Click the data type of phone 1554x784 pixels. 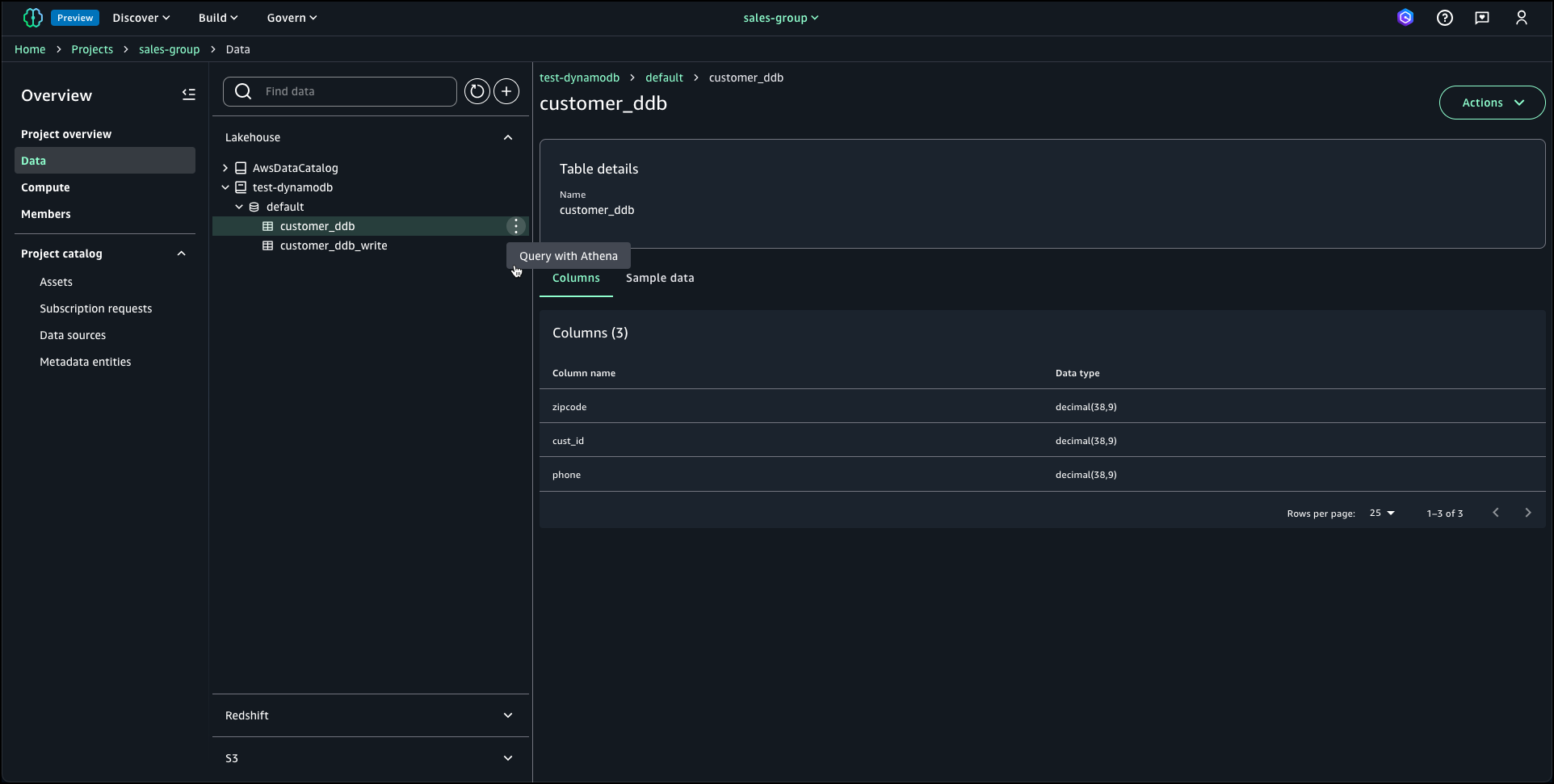tap(1086, 475)
